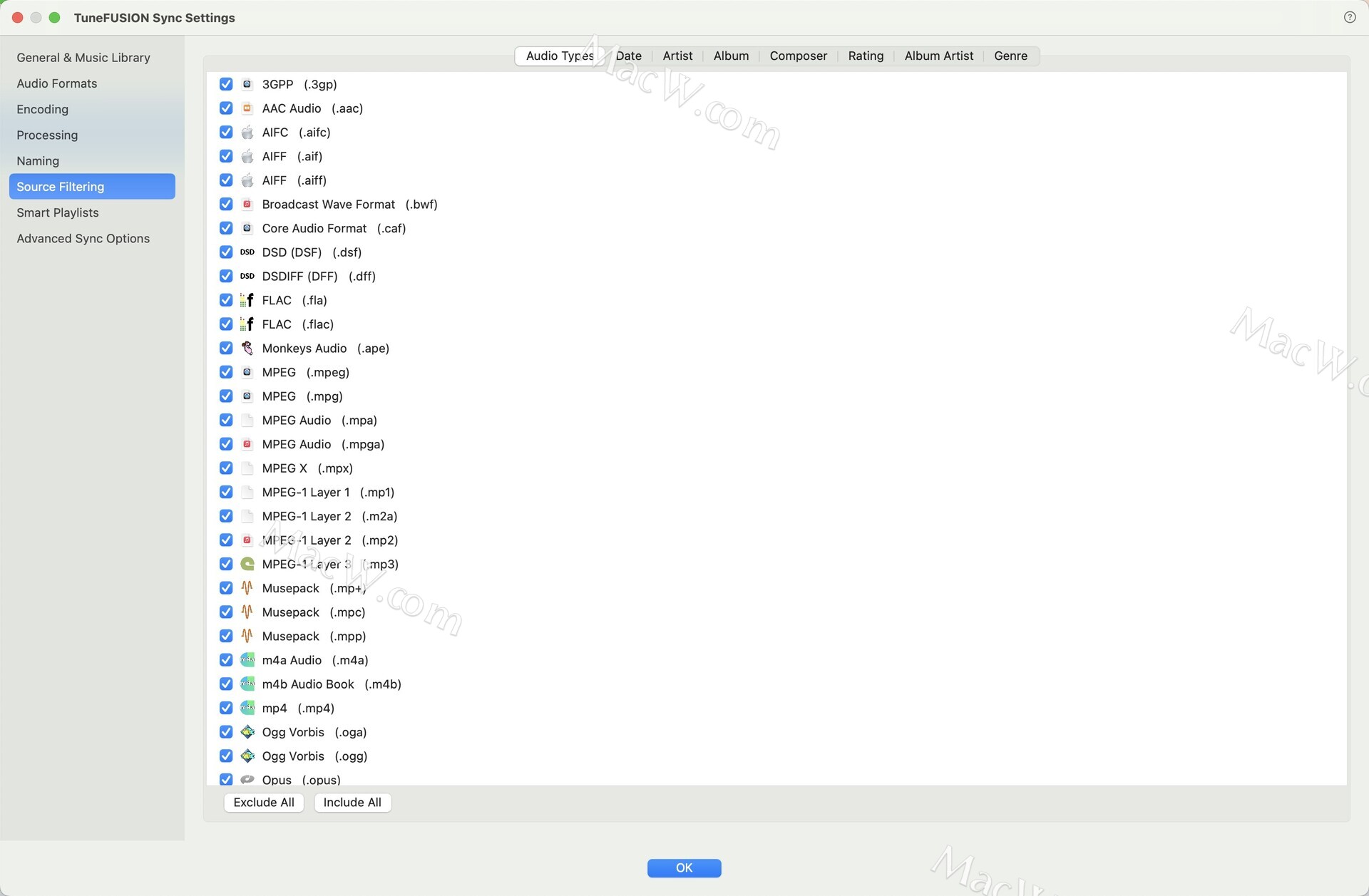Click the AIFF (.aiff) Apple icon

click(247, 180)
